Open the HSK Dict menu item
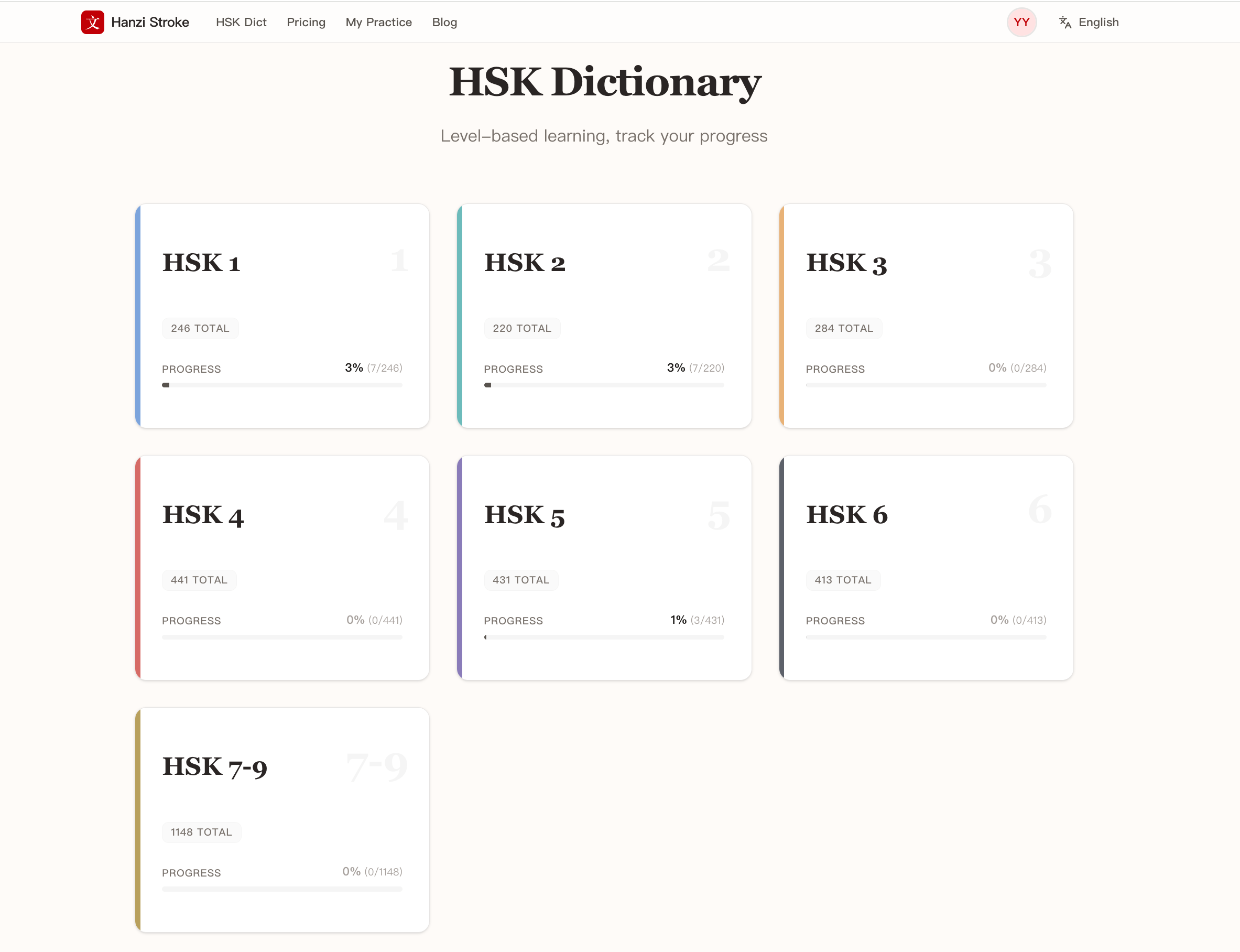The height and width of the screenshot is (952, 1240). click(x=241, y=22)
